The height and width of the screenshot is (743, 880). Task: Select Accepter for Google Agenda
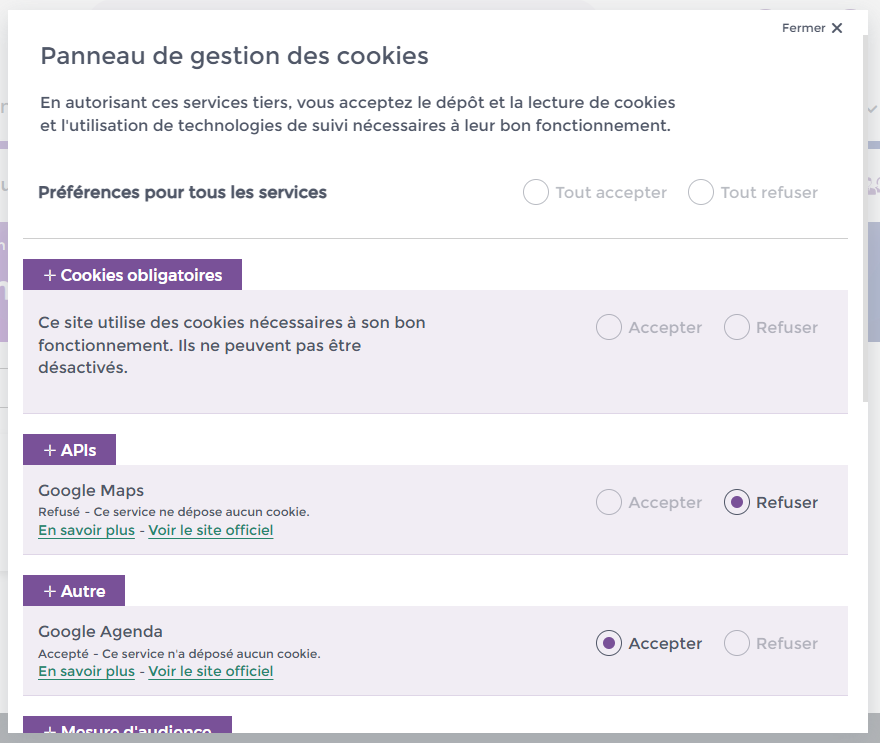click(608, 643)
